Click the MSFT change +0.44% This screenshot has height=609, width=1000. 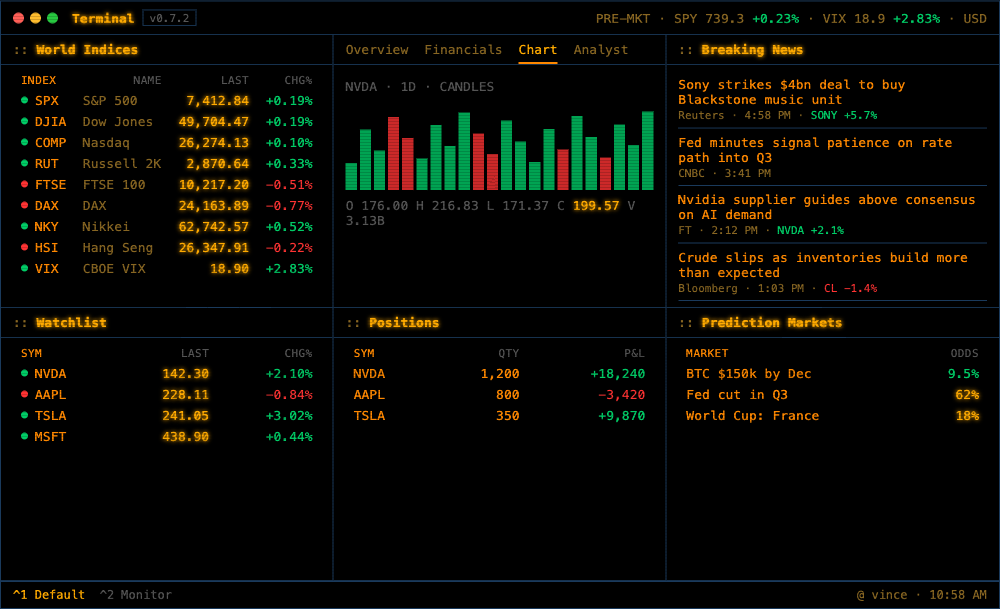point(289,437)
